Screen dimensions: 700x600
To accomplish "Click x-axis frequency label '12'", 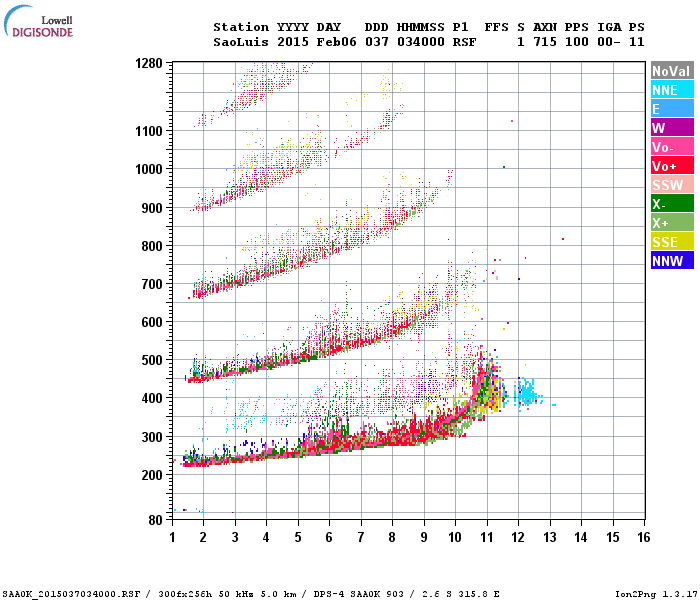I will click(518, 537).
